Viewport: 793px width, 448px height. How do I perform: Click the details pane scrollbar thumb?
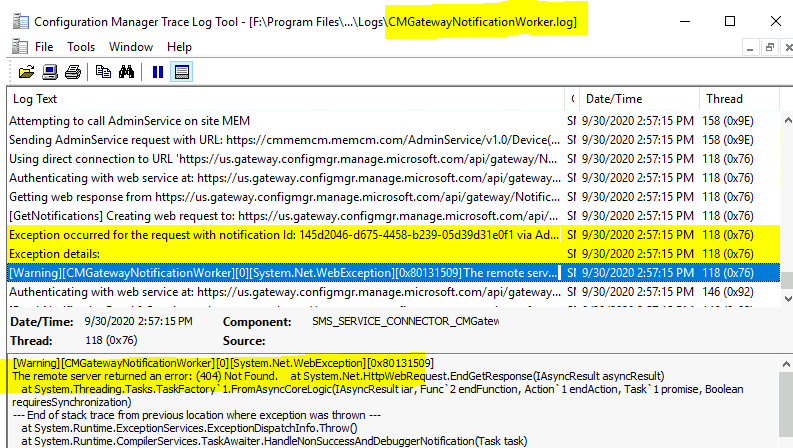click(x=786, y=404)
